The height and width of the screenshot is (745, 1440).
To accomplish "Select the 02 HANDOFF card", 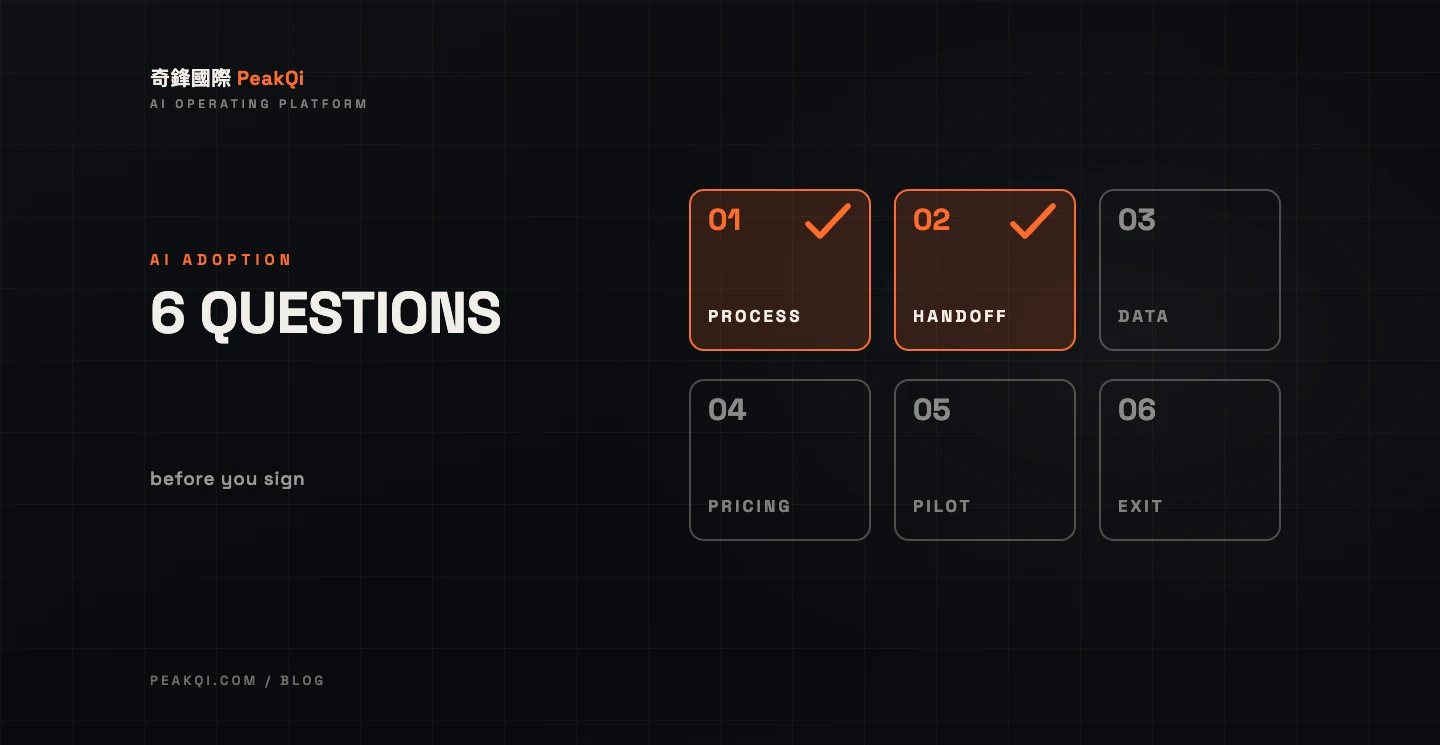I will (x=985, y=270).
